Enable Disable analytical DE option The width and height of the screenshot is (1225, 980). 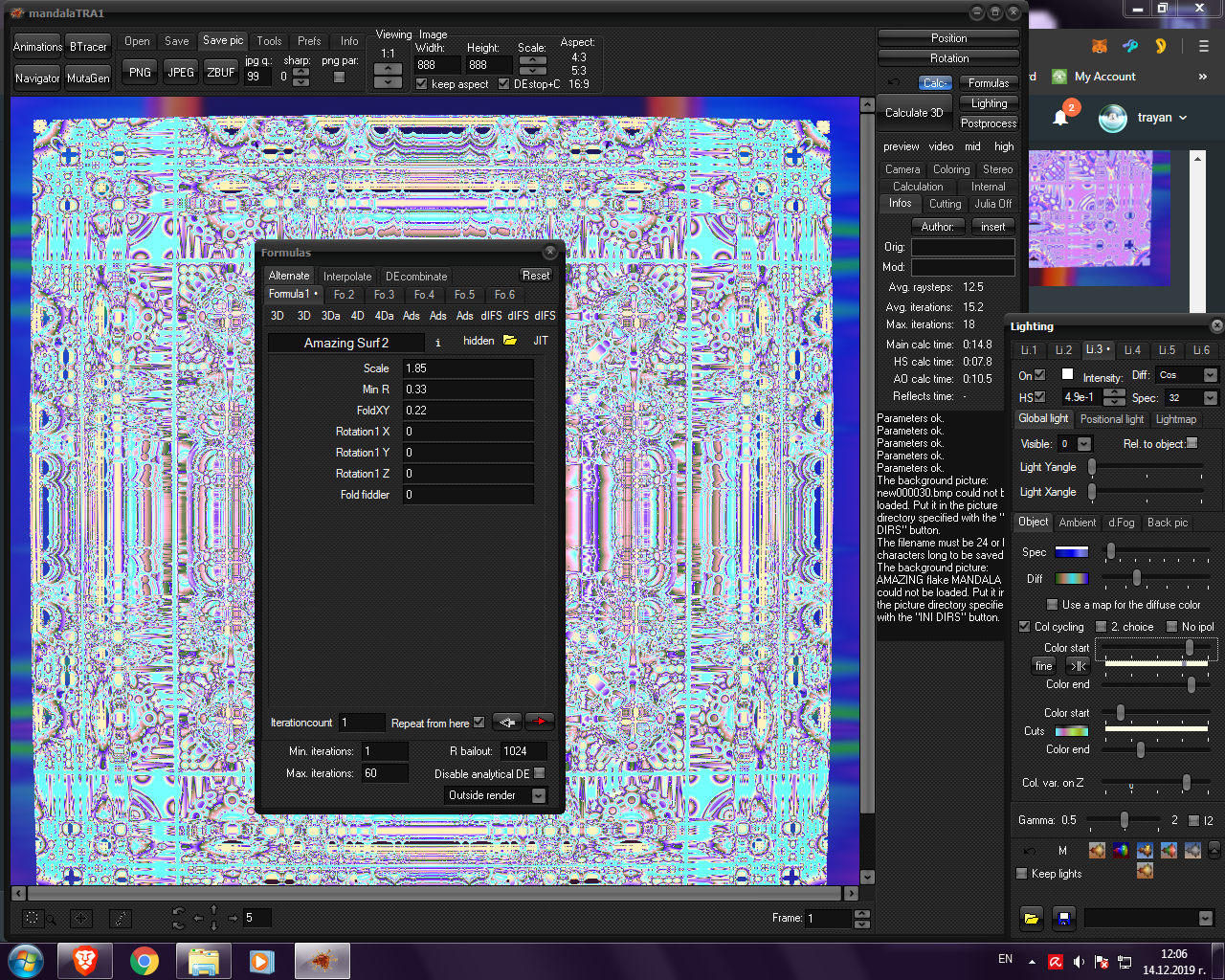click(x=539, y=772)
